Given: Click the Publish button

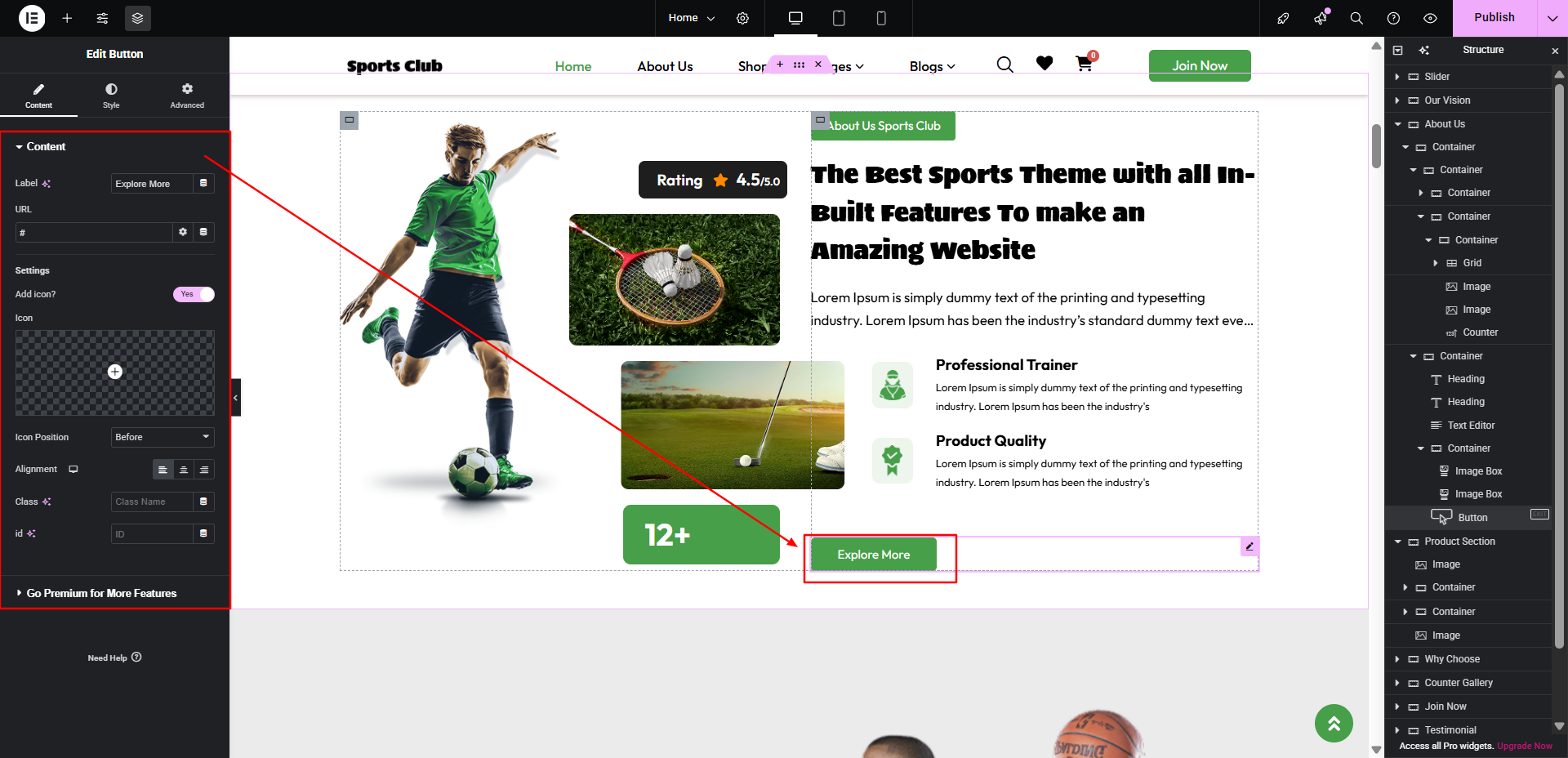Looking at the screenshot, I should pyautogui.click(x=1494, y=18).
